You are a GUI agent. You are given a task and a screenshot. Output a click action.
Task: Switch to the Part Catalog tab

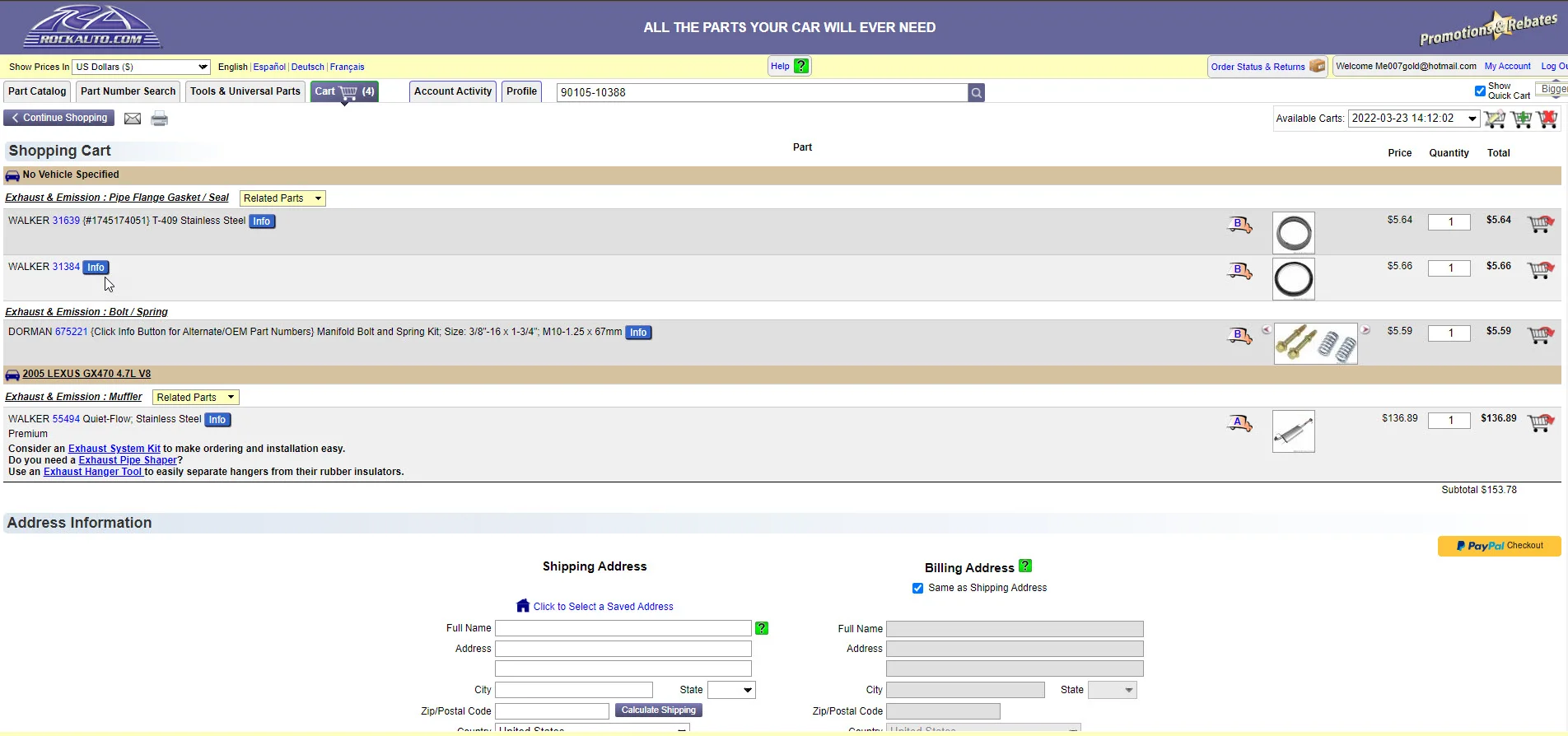tap(37, 91)
